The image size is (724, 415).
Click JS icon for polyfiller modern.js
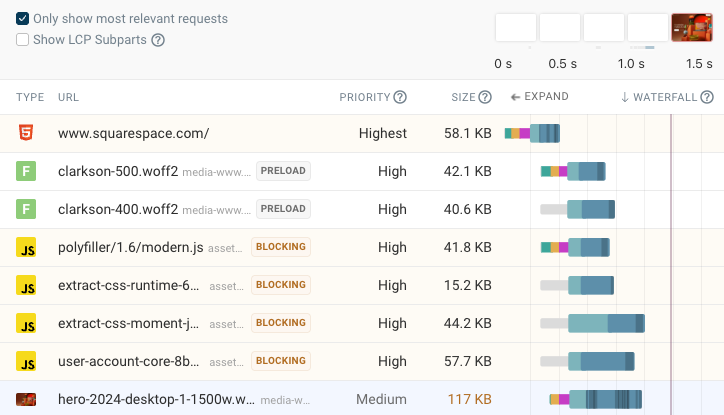(x=26, y=247)
